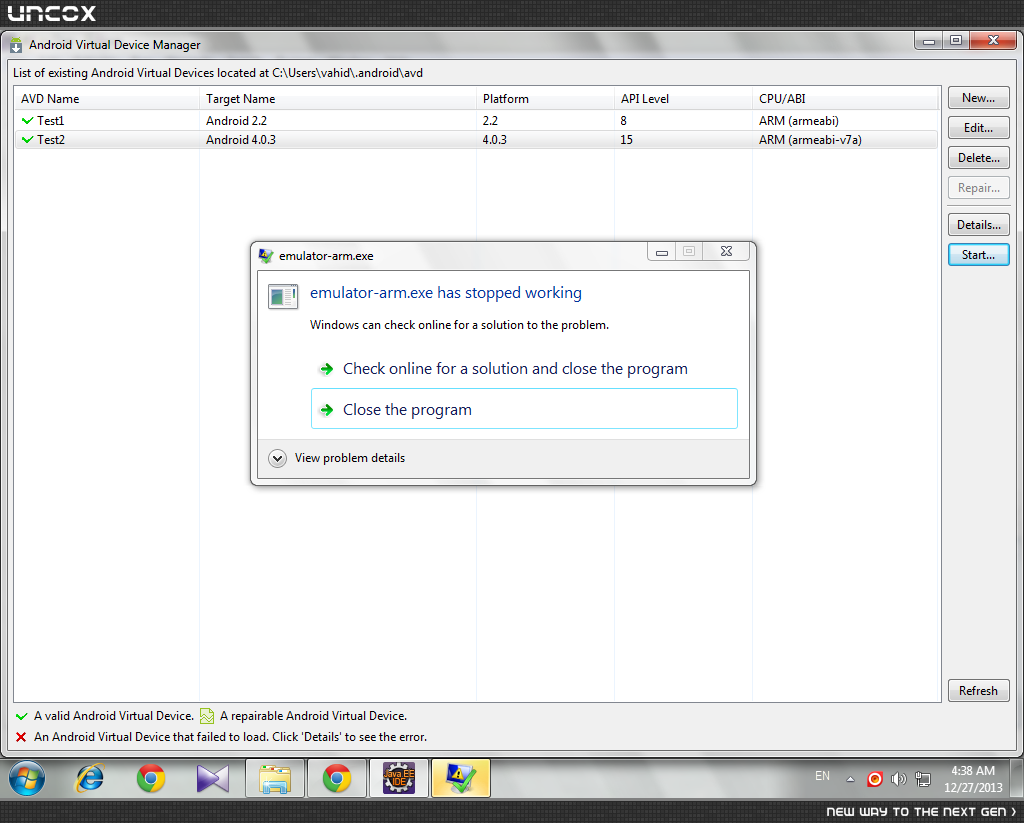Close the emulator-arm.exe dialog with X

(x=726, y=251)
